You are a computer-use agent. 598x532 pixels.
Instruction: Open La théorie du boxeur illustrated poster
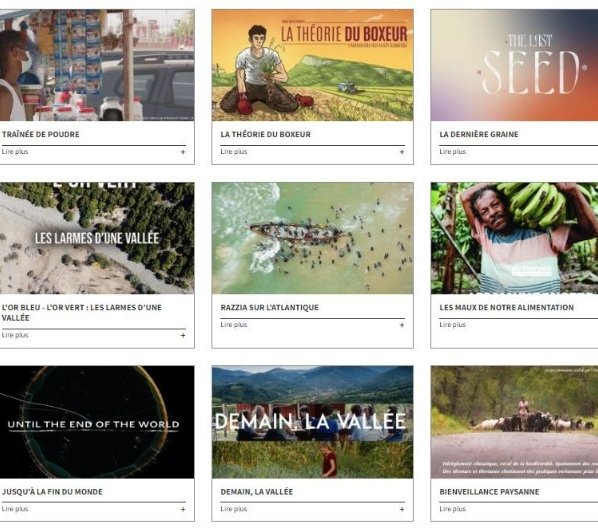tap(312, 65)
